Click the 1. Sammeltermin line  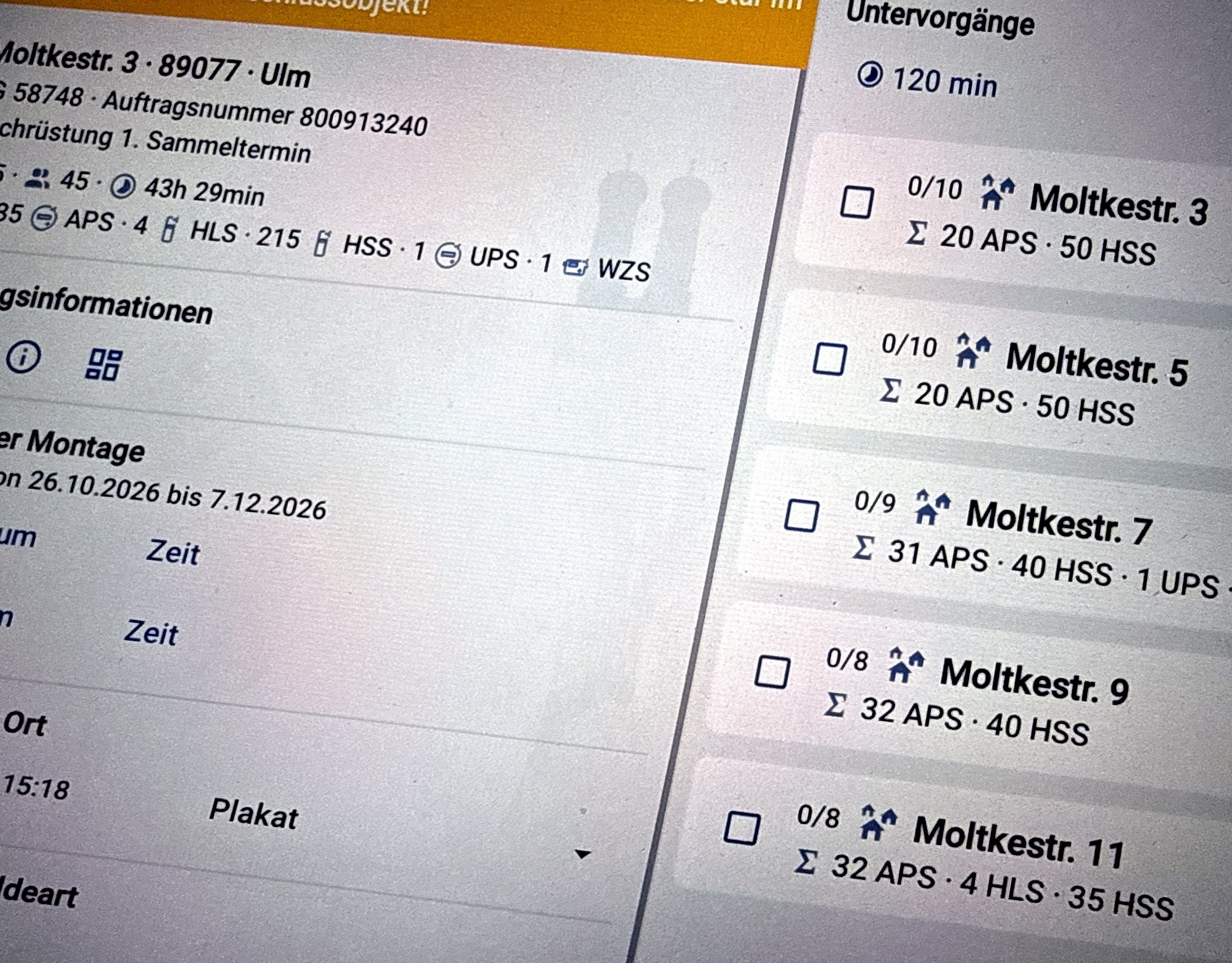217,145
